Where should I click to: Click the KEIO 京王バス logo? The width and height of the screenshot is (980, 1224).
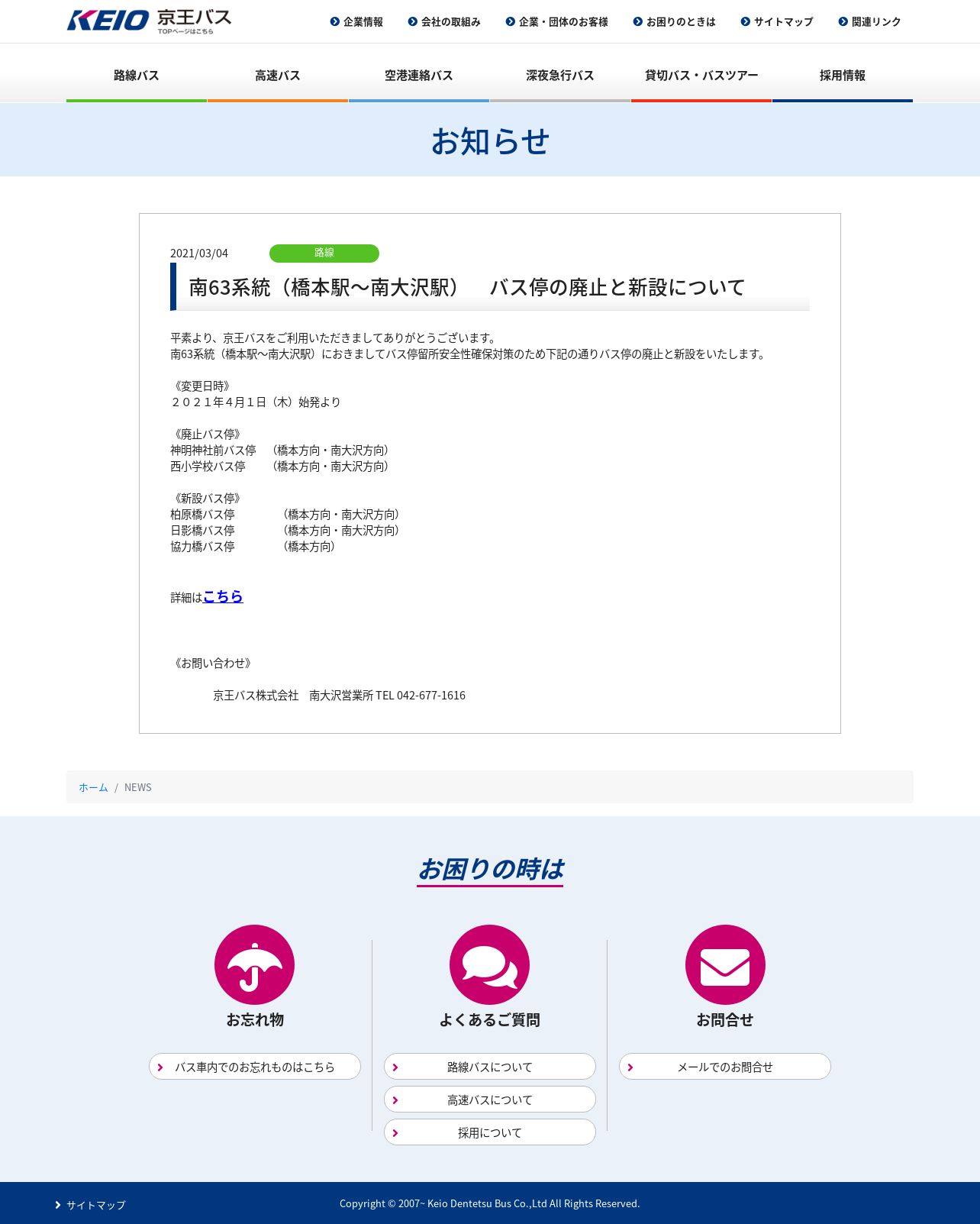149,21
